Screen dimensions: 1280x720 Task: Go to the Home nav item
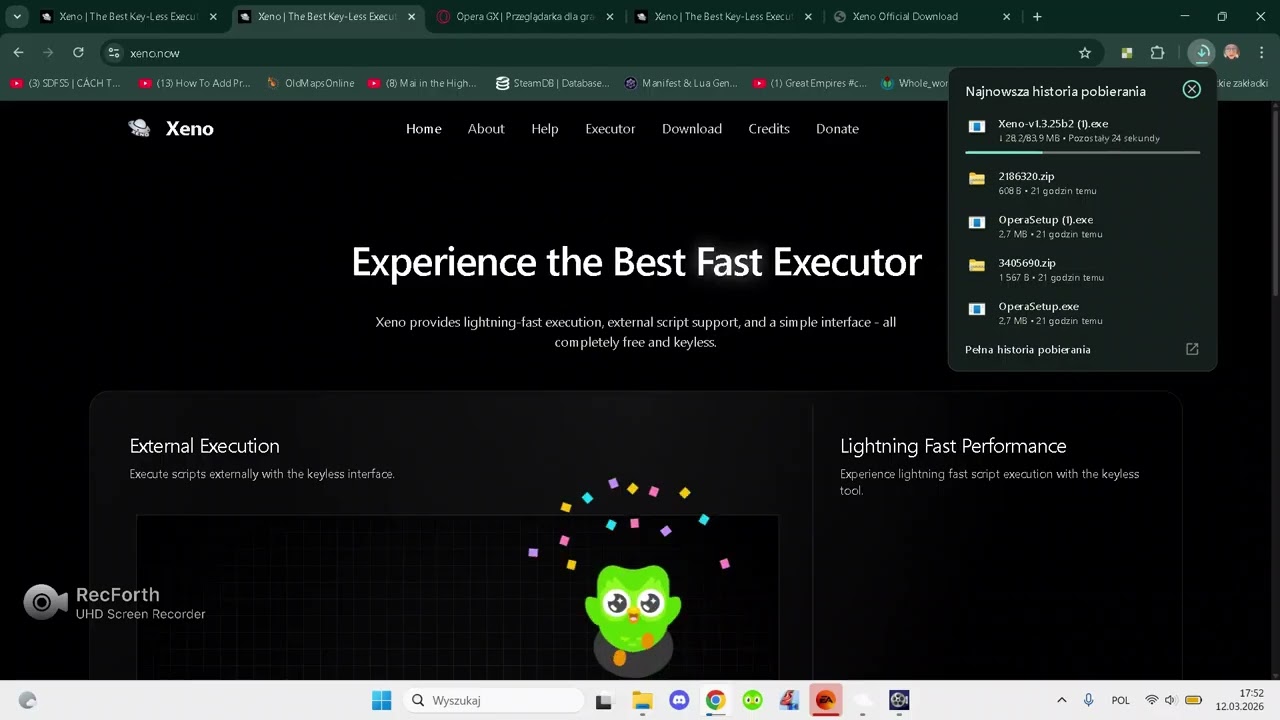(x=424, y=129)
